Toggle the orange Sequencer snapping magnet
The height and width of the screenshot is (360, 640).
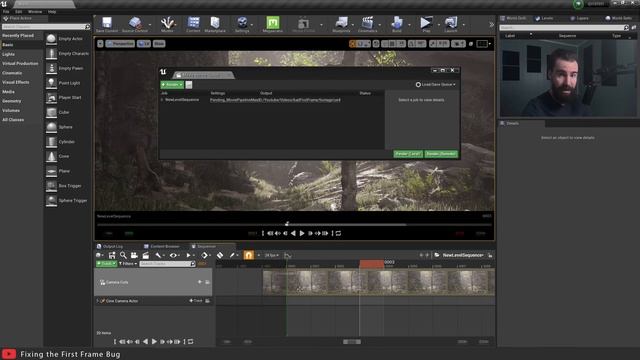click(x=249, y=255)
